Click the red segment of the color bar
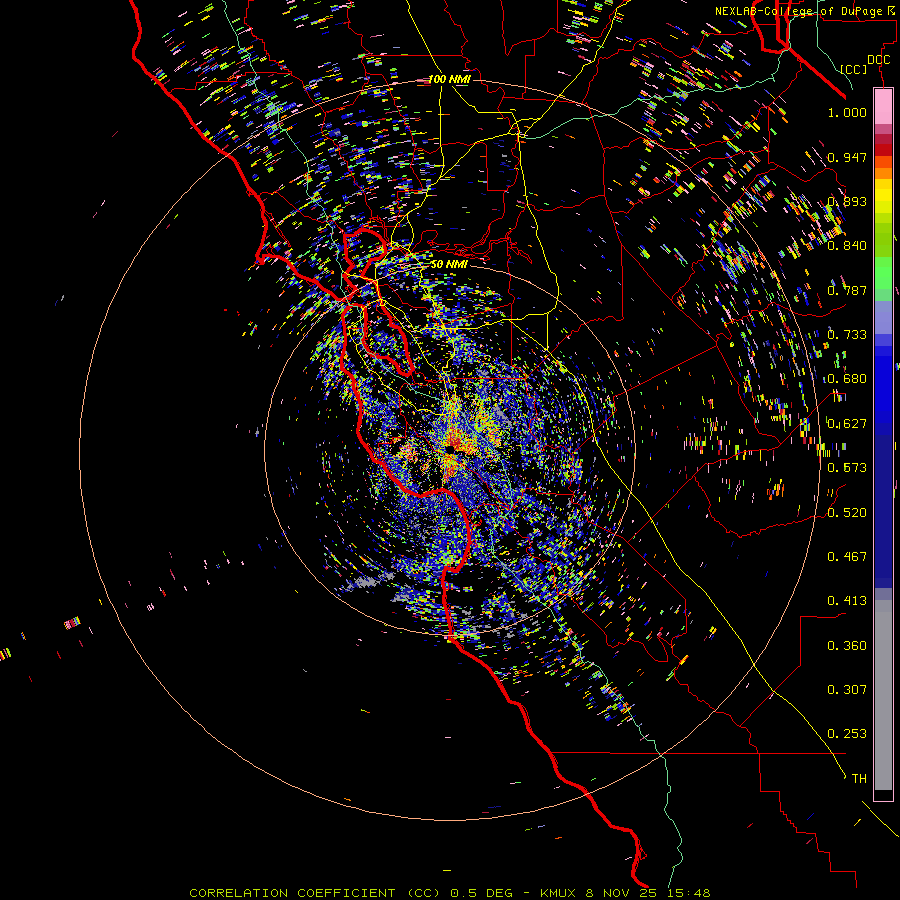The width and height of the screenshot is (900, 900). point(883,149)
